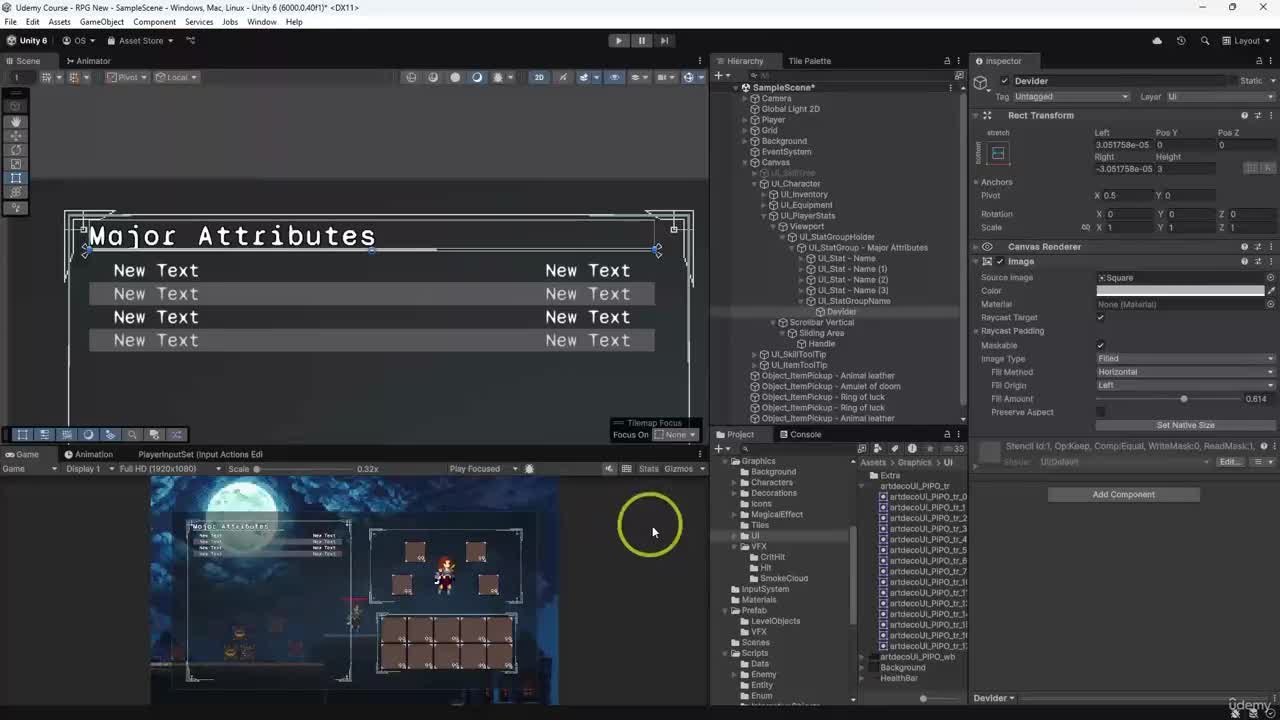The image size is (1280, 720).
Task: Switch to the Animation tab
Action: pos(88,454)
